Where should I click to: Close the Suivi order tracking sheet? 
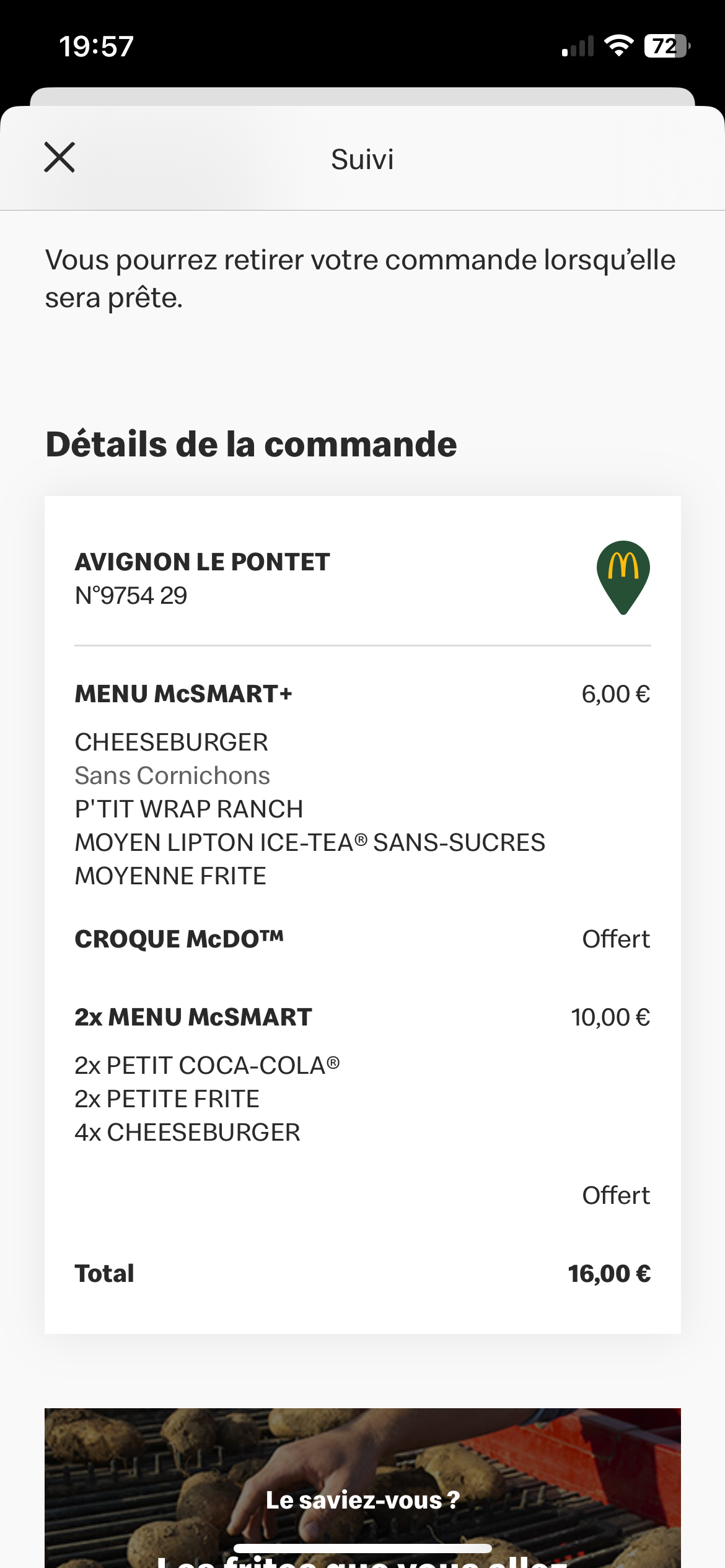click(x=59, y=157)
